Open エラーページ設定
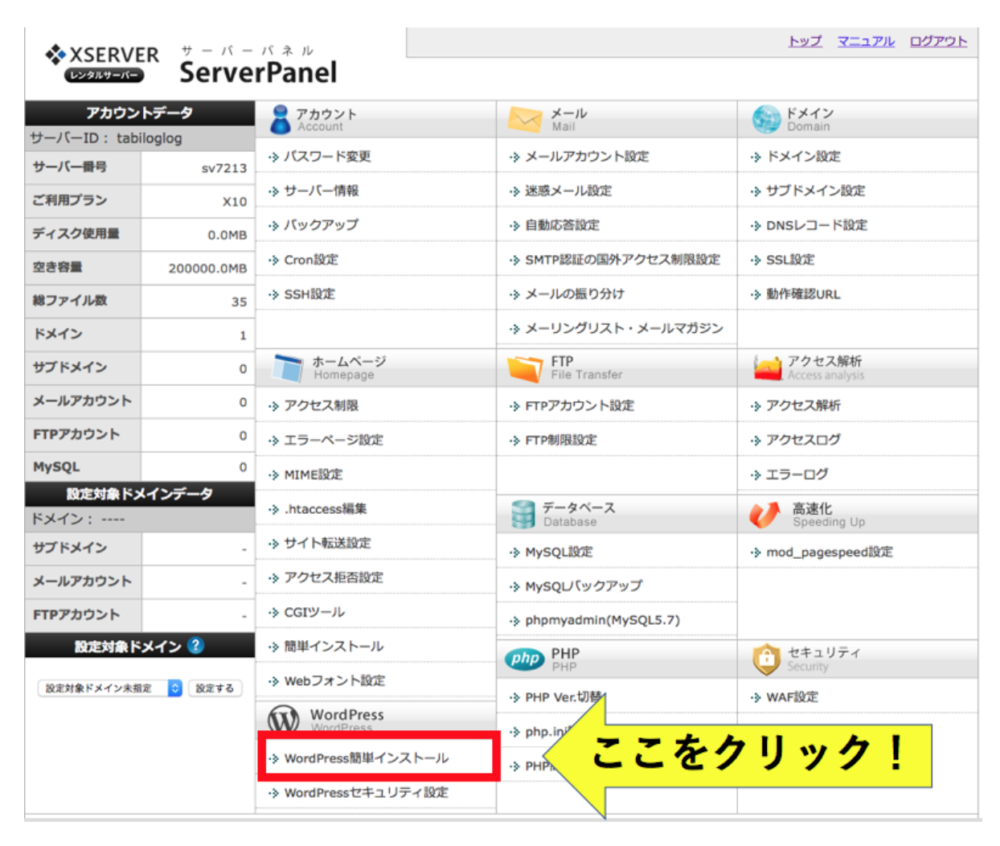This screenshot has width=1000, height=846. pos(334,440)
